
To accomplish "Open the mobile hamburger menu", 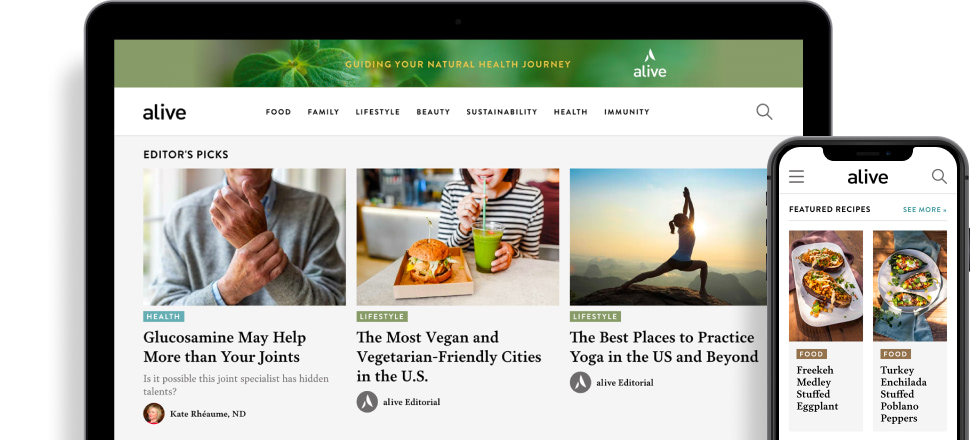I will point(797,177).
